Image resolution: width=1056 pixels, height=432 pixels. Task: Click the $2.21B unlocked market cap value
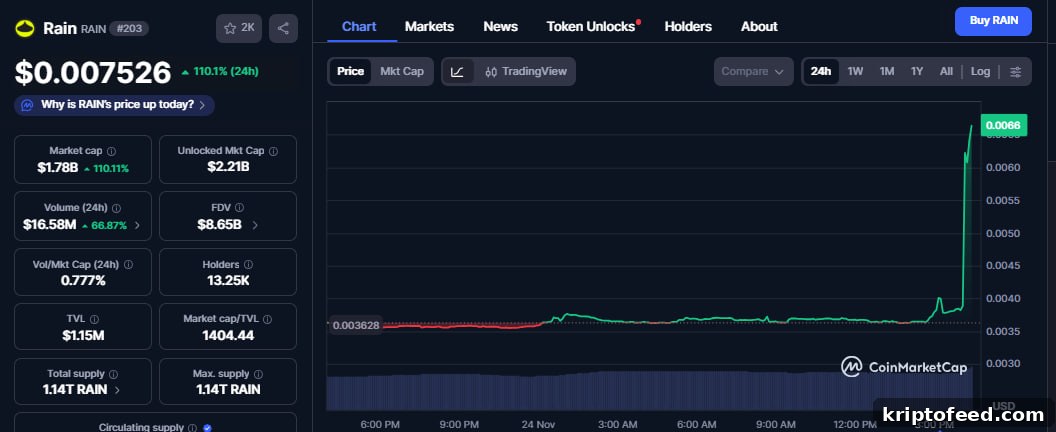tap(228, 166)
